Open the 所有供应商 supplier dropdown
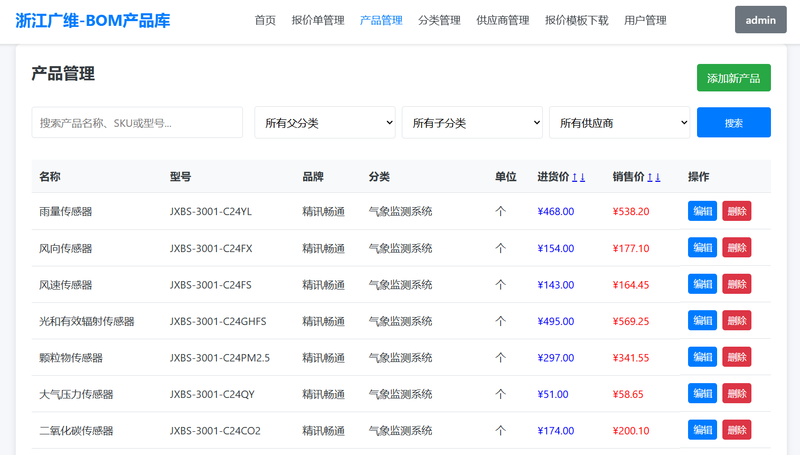This screenshot has height=455, width=800. [619, 123]
